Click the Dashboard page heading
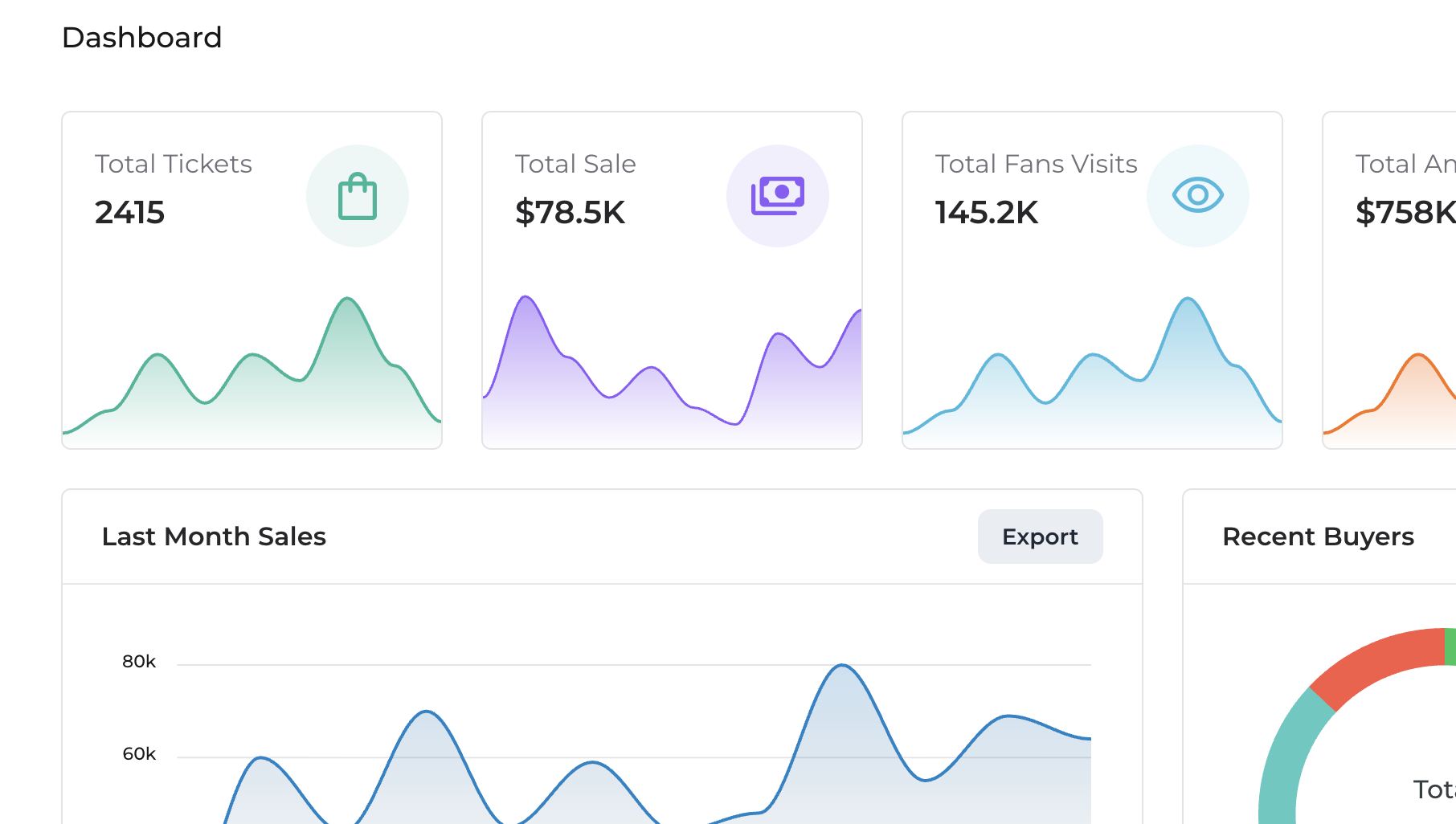 (141, 38)
